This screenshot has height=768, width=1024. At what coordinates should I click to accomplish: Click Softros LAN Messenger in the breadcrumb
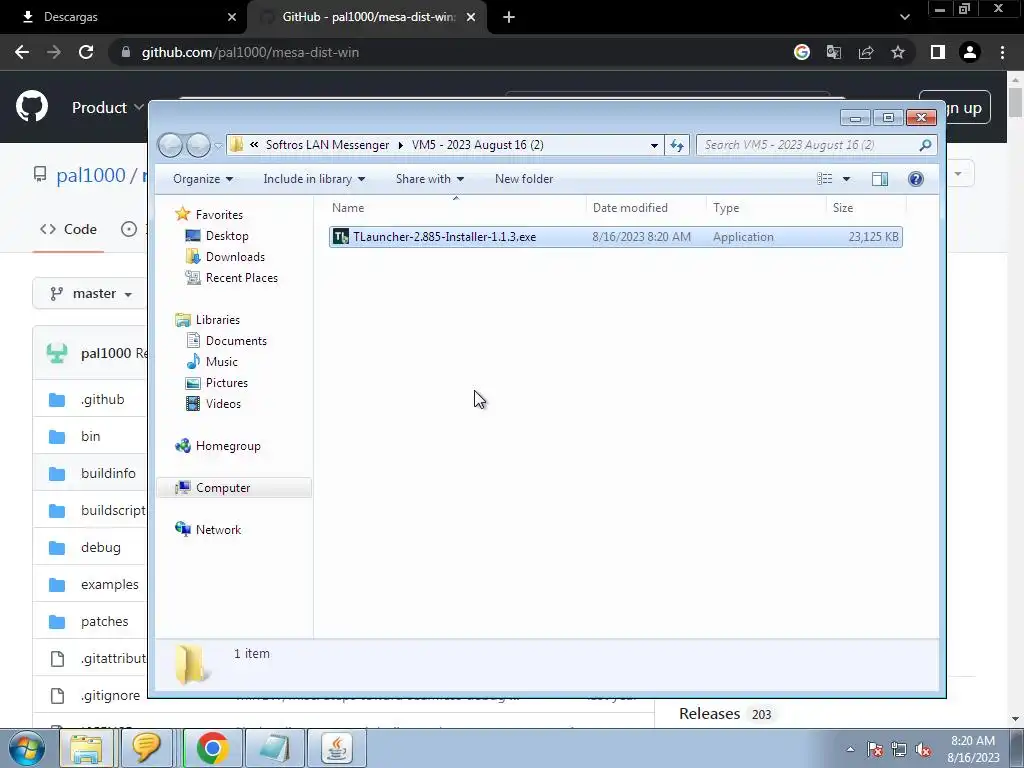(327, 145)
